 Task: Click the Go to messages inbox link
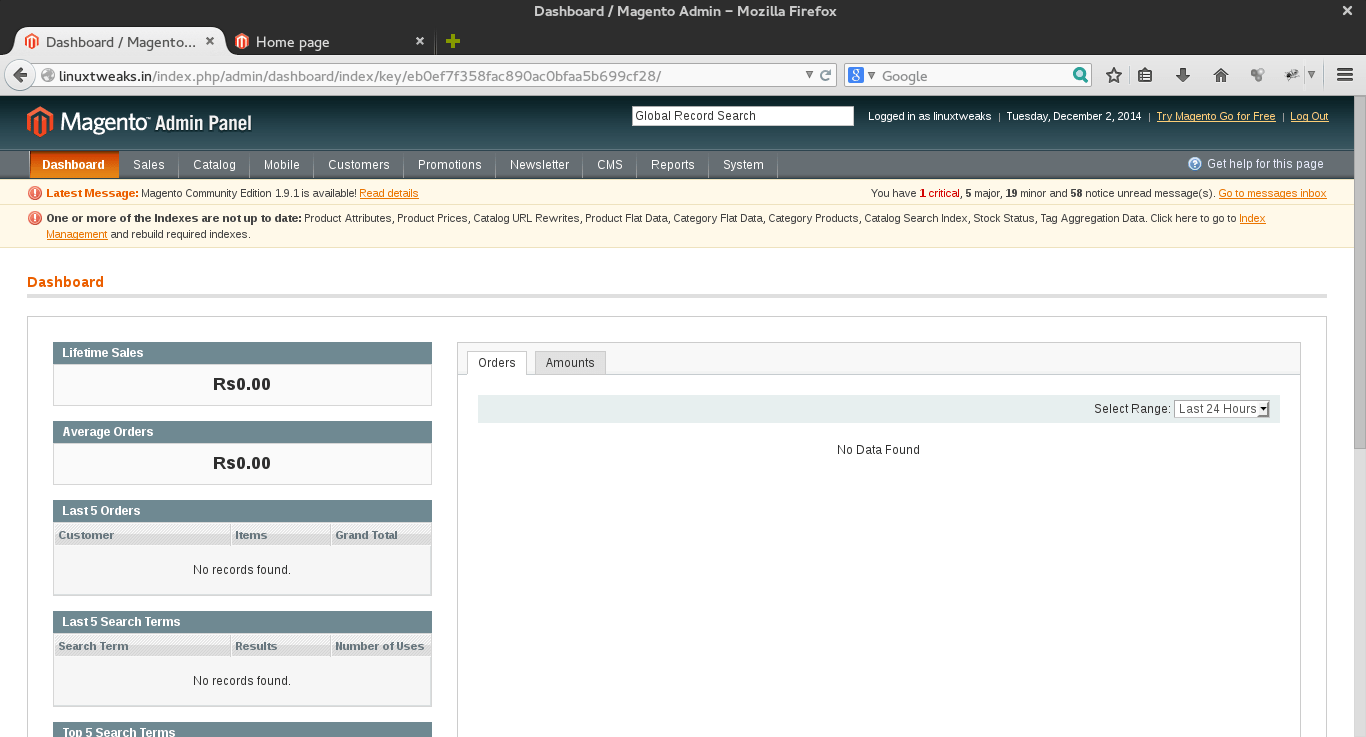tap(1272, 194)
